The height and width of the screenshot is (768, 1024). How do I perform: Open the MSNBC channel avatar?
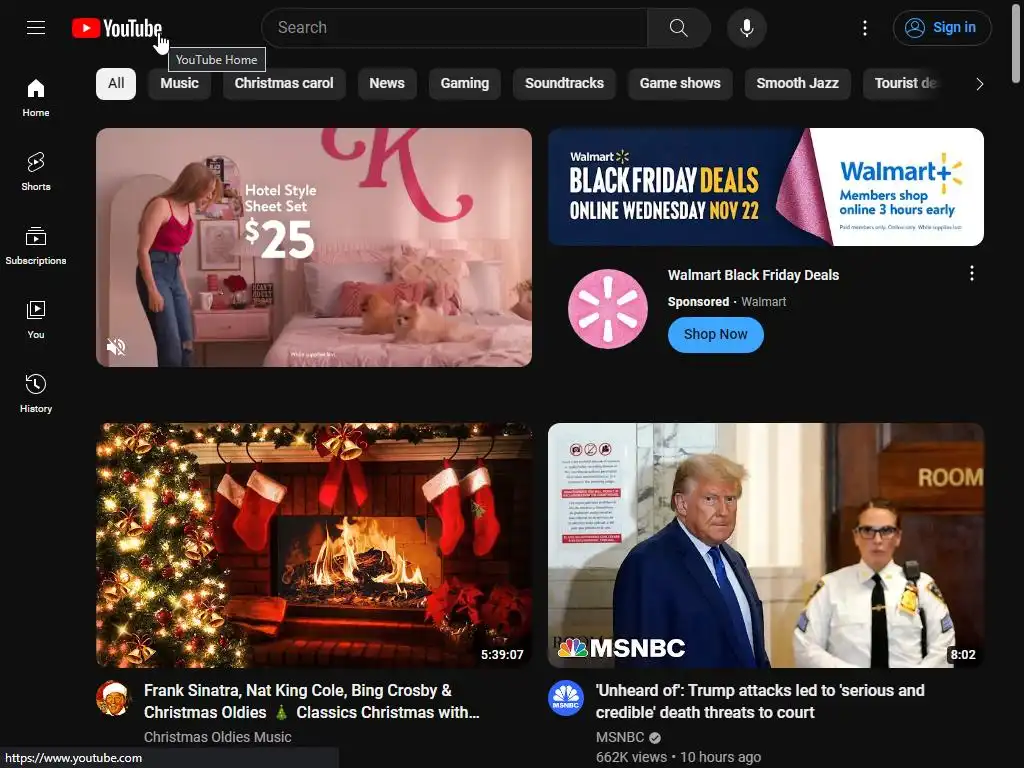566,698
